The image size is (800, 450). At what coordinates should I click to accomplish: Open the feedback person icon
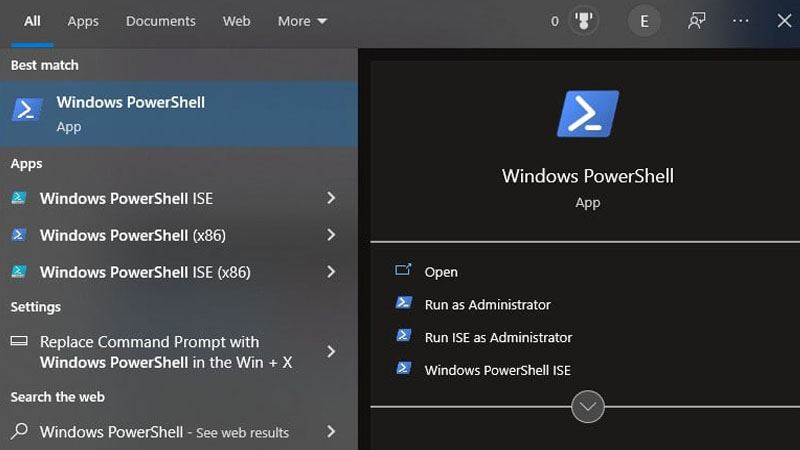(x=696, y=21)
